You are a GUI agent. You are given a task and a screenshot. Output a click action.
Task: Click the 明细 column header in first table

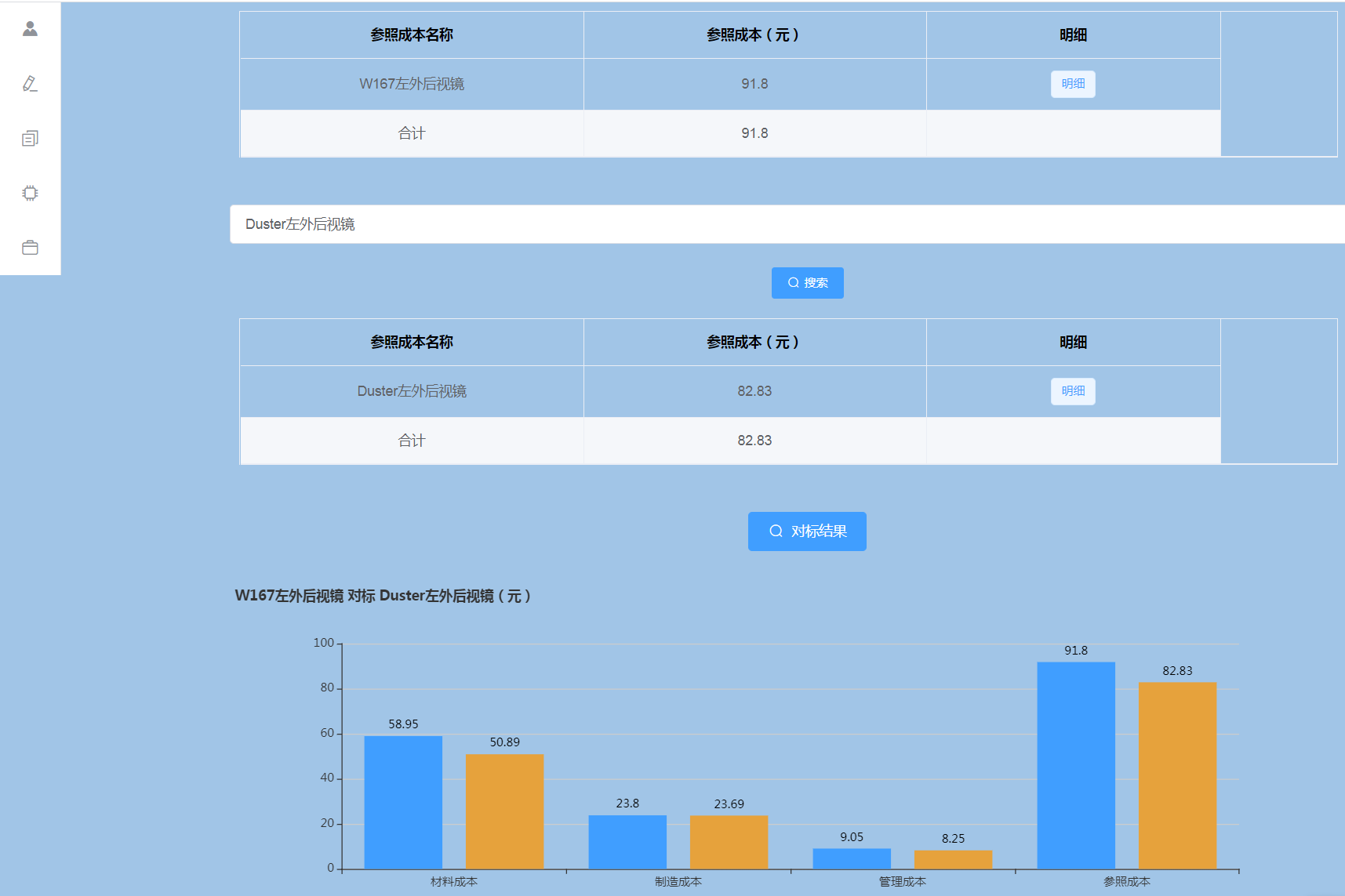[1073, 35]
